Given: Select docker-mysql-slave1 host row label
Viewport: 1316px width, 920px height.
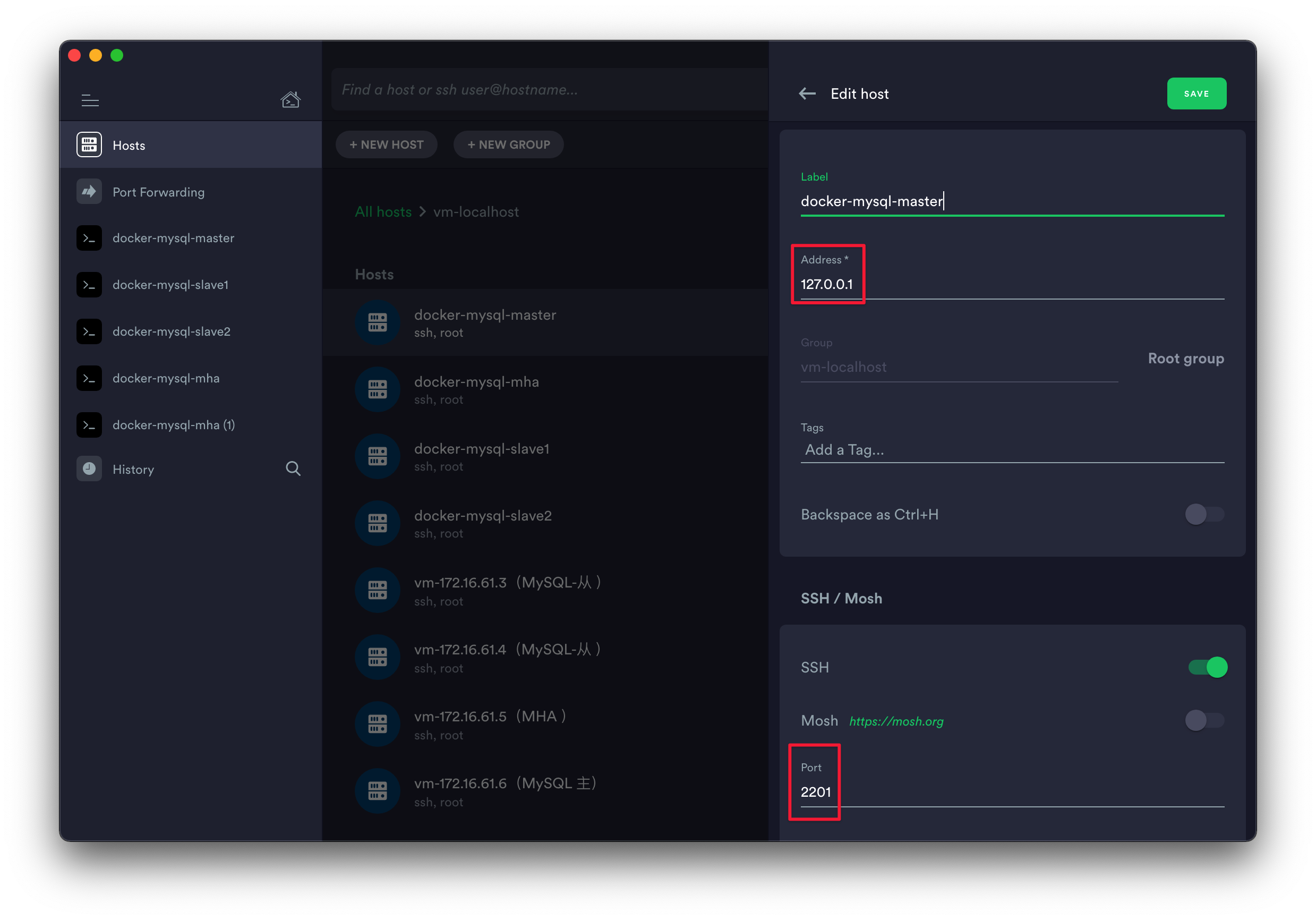Looking at the screenshot, I should click(482, 449).
